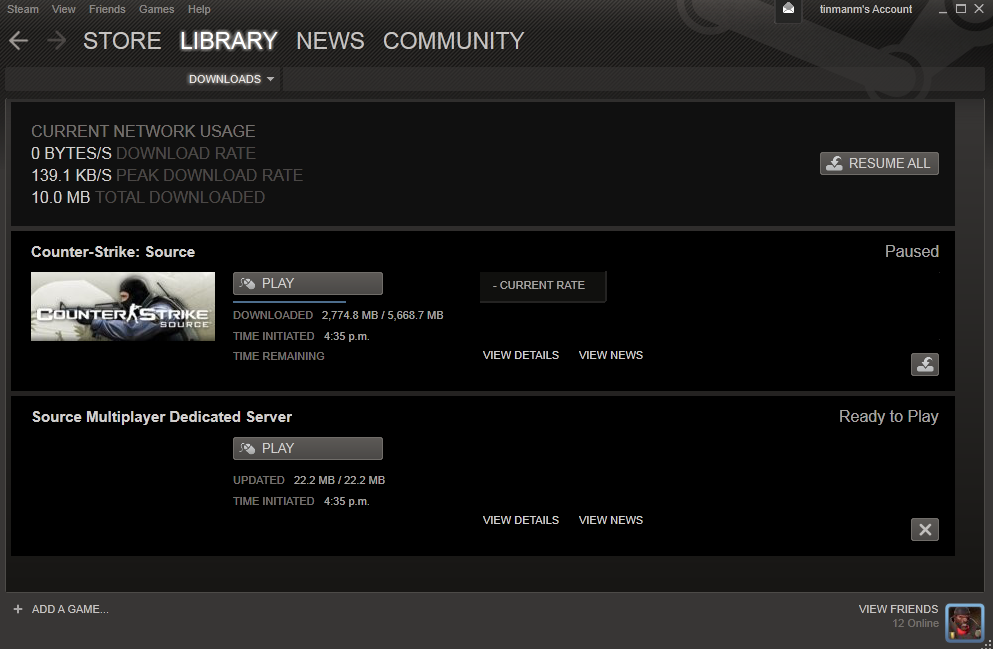993x649 pixels.
Task: Open the friends avatar picture
Action: pos(965,622)
